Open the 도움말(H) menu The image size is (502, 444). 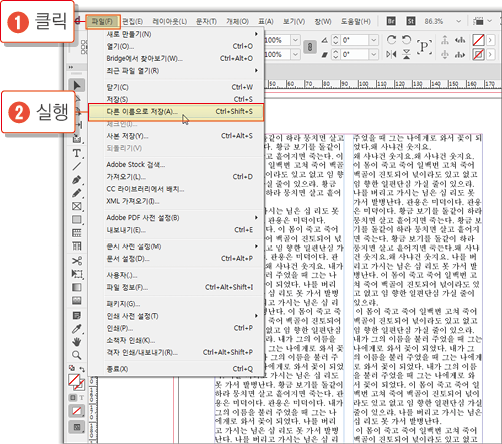click(x=356, y=21)
